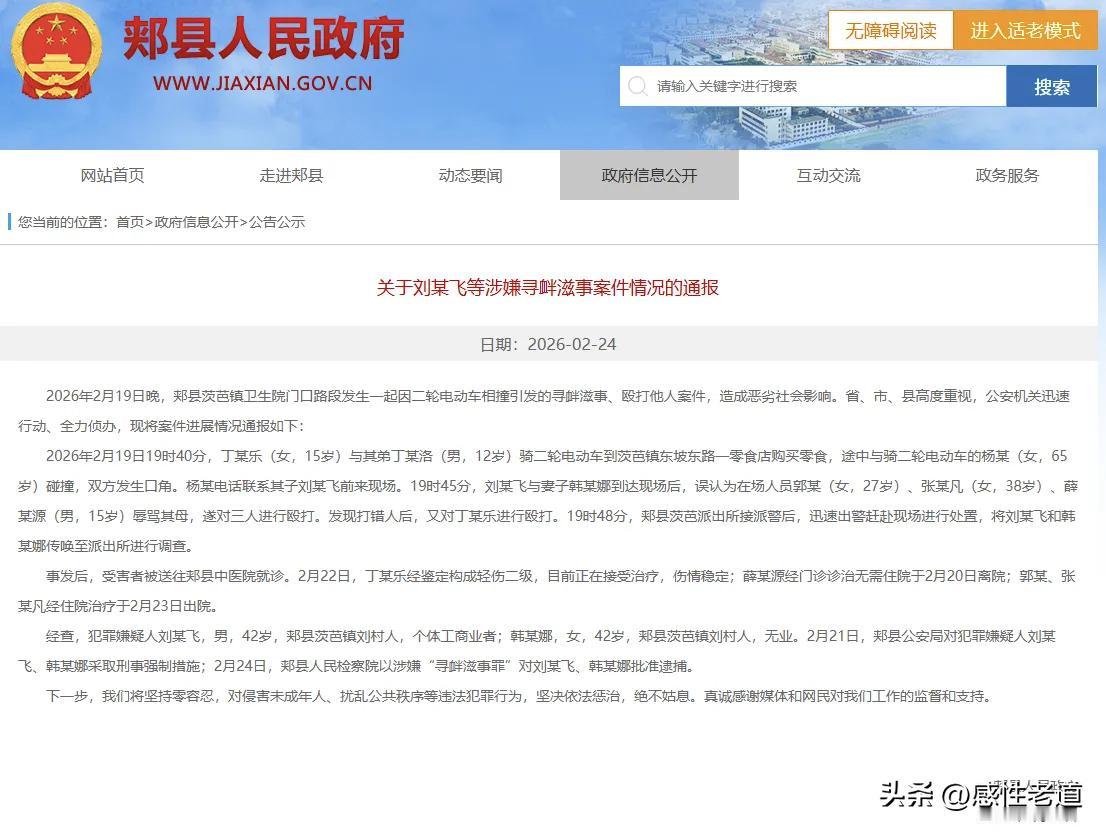Open 无障碍阅读 accessibility reading
This screenshot has width=1106, height=832.
tap(890, 30)
